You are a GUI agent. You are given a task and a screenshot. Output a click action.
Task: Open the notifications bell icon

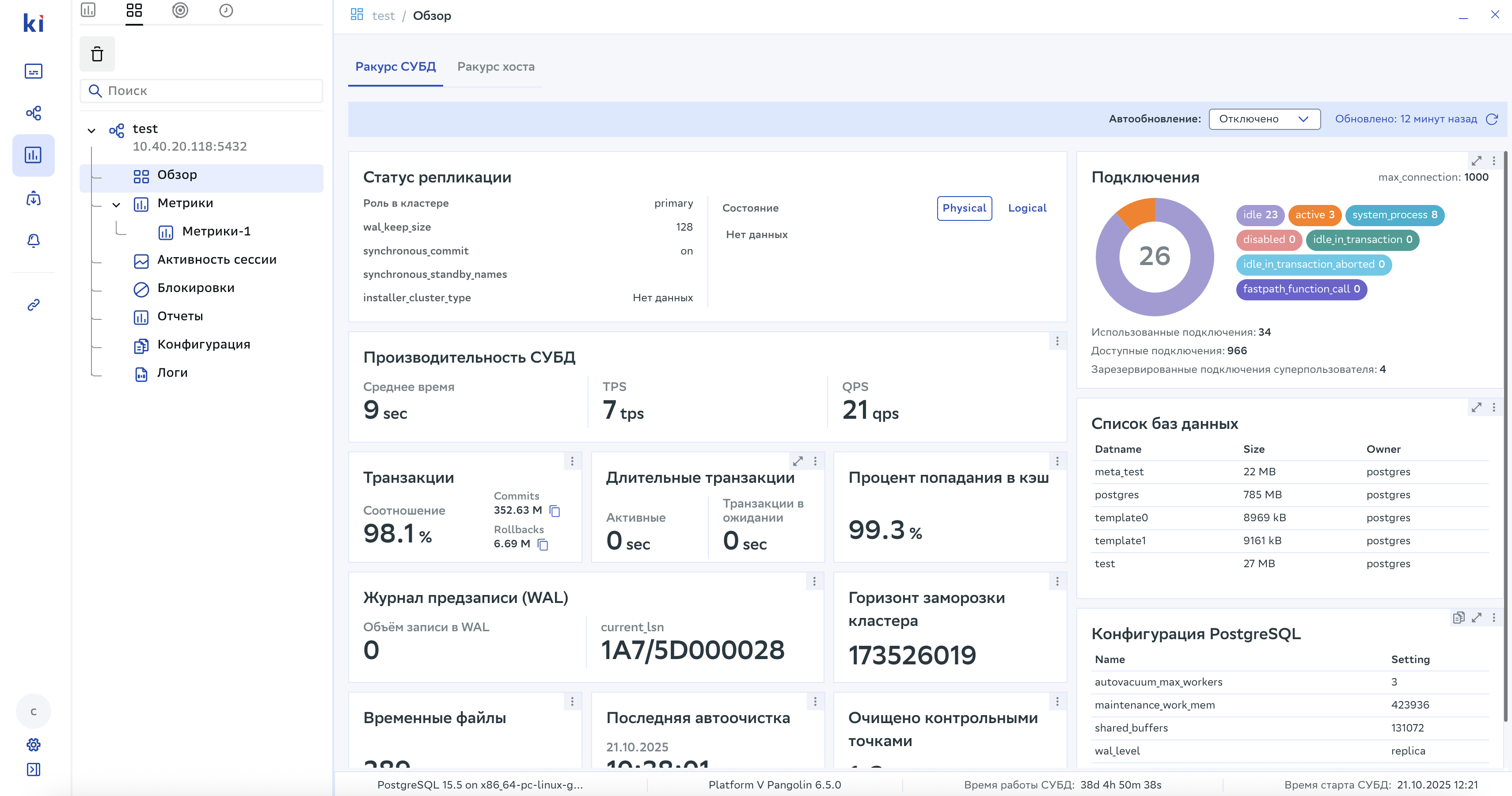coord(34,240)
